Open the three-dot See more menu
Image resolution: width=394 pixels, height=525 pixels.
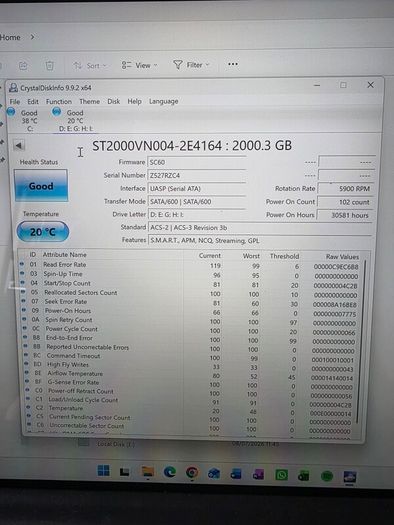coord(233,64)
